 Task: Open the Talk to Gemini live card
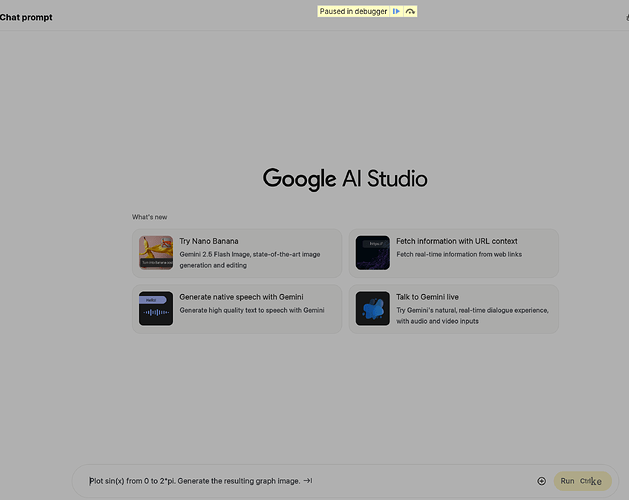[454, 309]
